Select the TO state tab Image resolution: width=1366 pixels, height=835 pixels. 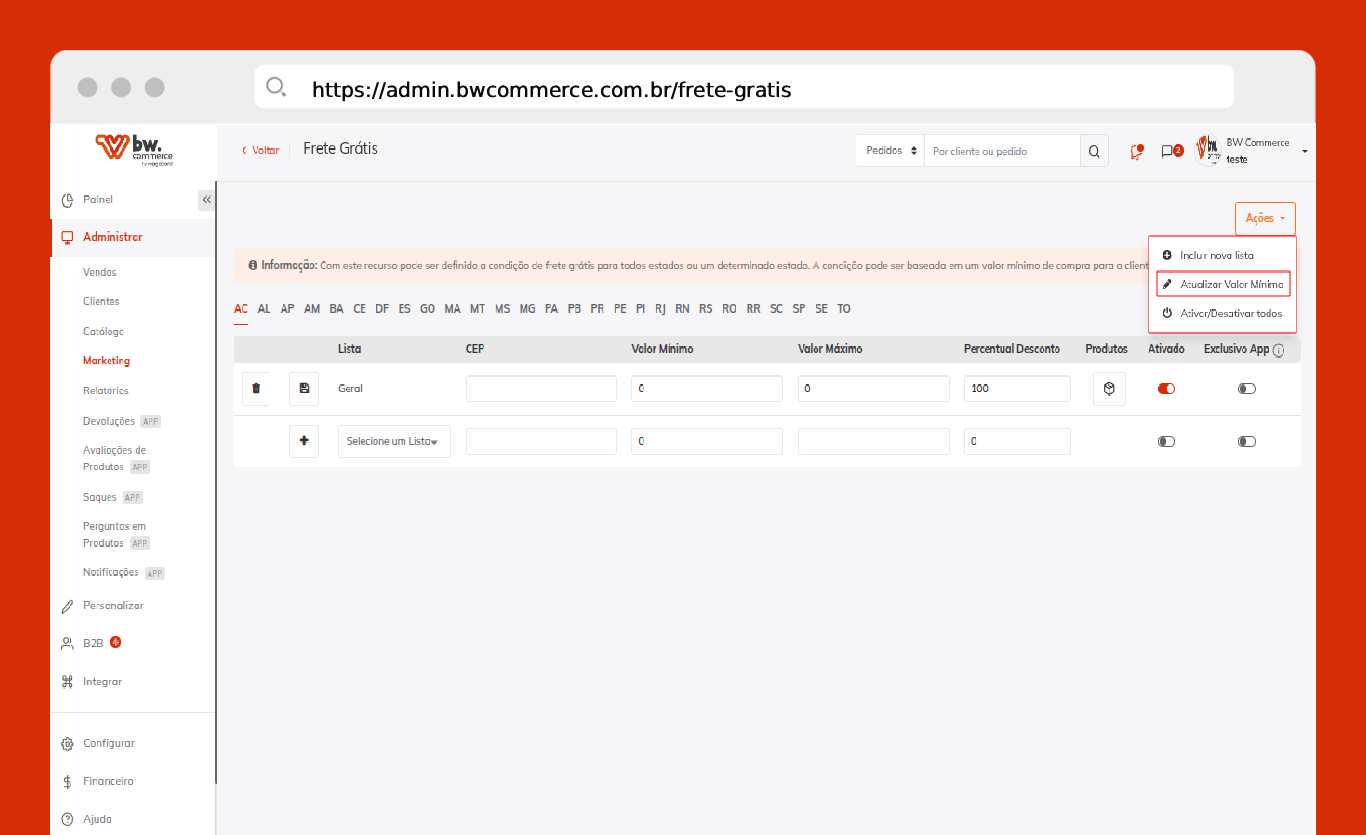[844, 309]
